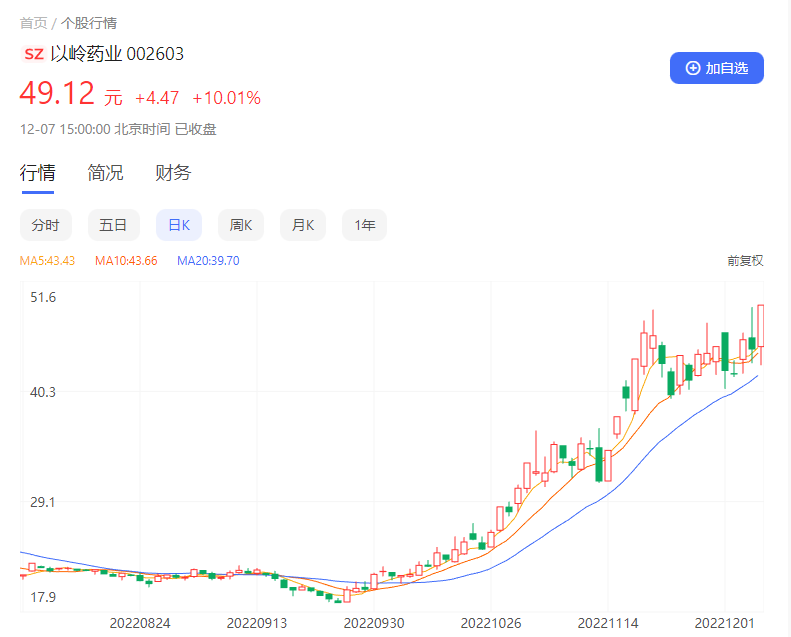Click the current price 49.12
Viewport: 791px width, 637px height.
point(57,93)
